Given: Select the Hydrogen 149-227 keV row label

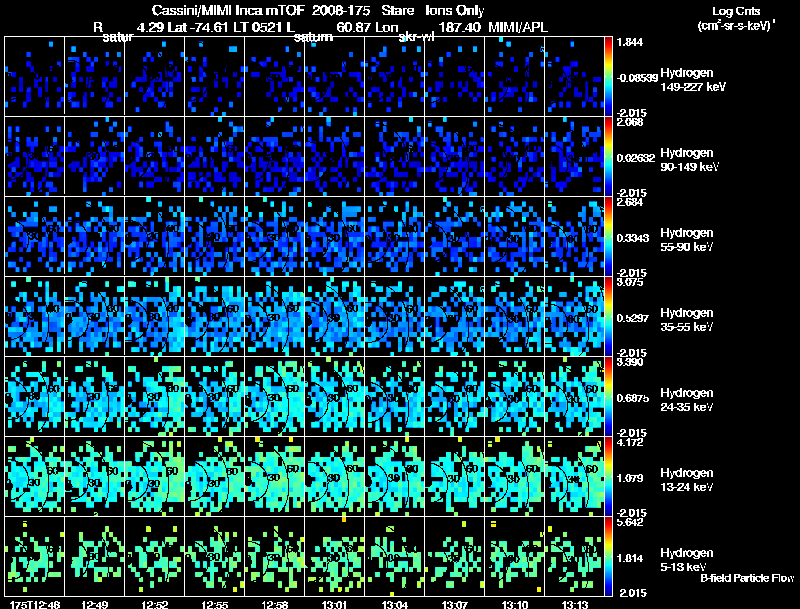Looking at the screenshot, I should click(x=693, y=80).
